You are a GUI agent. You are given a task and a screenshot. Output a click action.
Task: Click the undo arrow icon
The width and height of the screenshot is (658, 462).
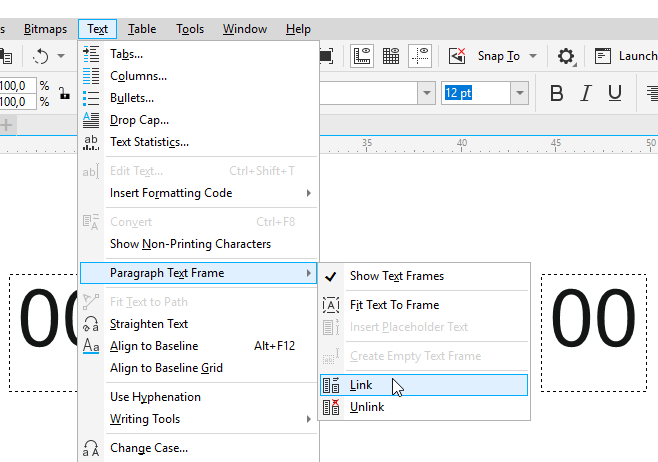pyautogui.click(x=41, y=56)
